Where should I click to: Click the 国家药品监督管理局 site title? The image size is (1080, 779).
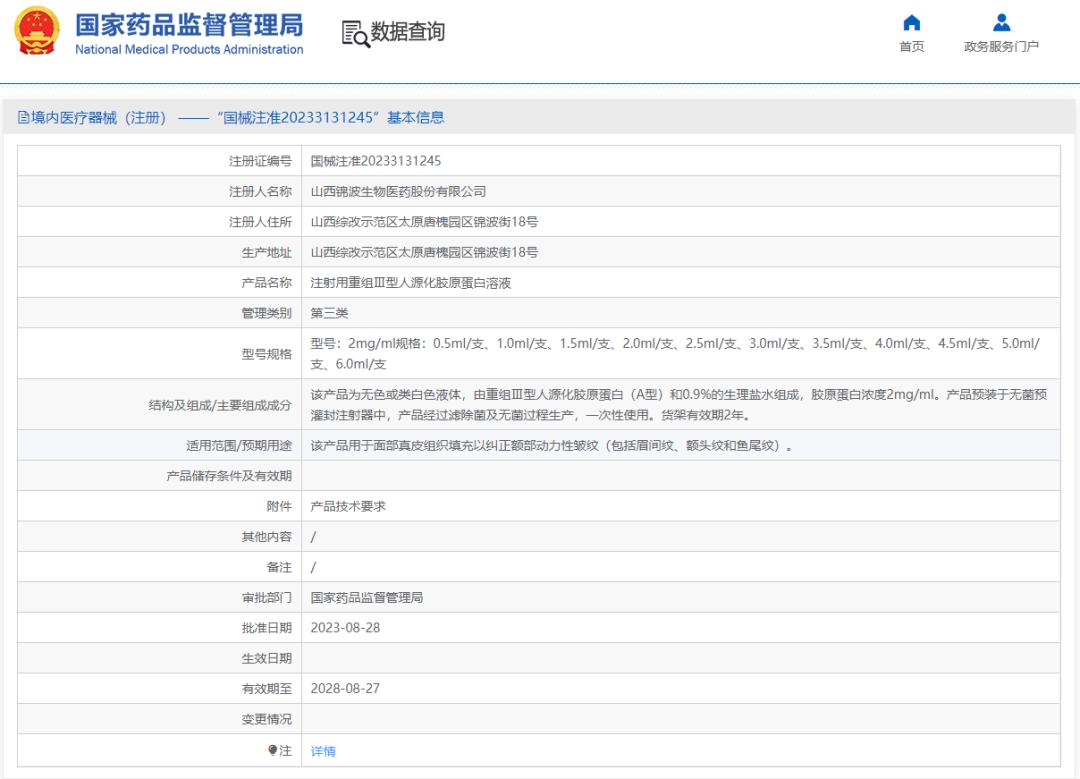[189, 24]
